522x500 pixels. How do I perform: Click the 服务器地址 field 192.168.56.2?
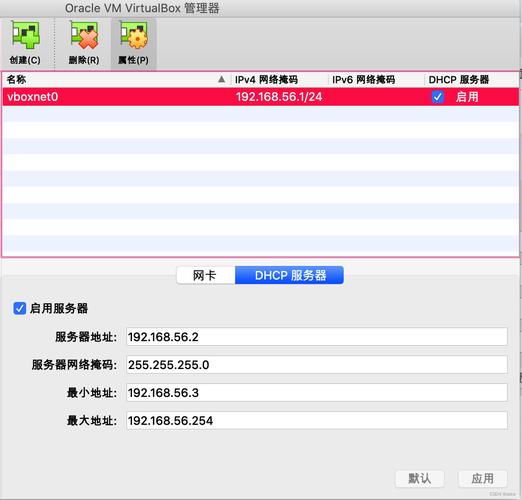(317, 337)
